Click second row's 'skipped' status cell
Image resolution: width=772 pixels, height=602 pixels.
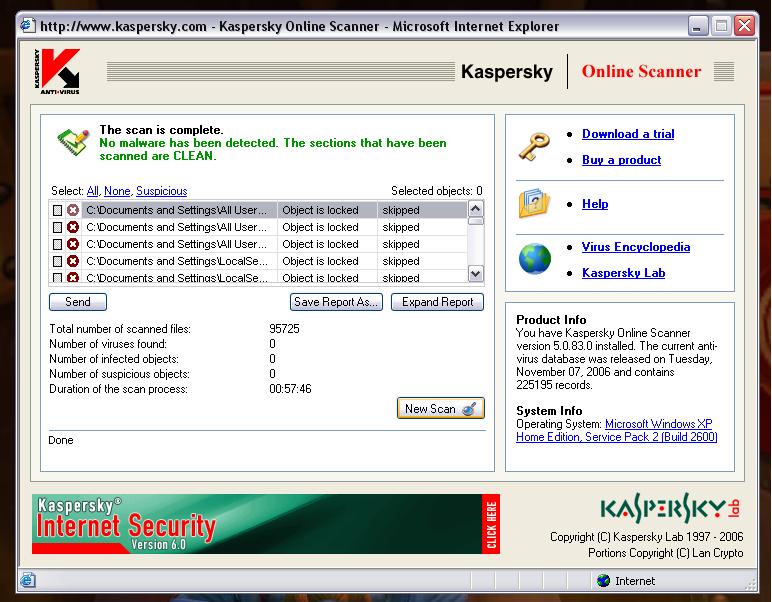pyautogui.click(x=422, y=227)
